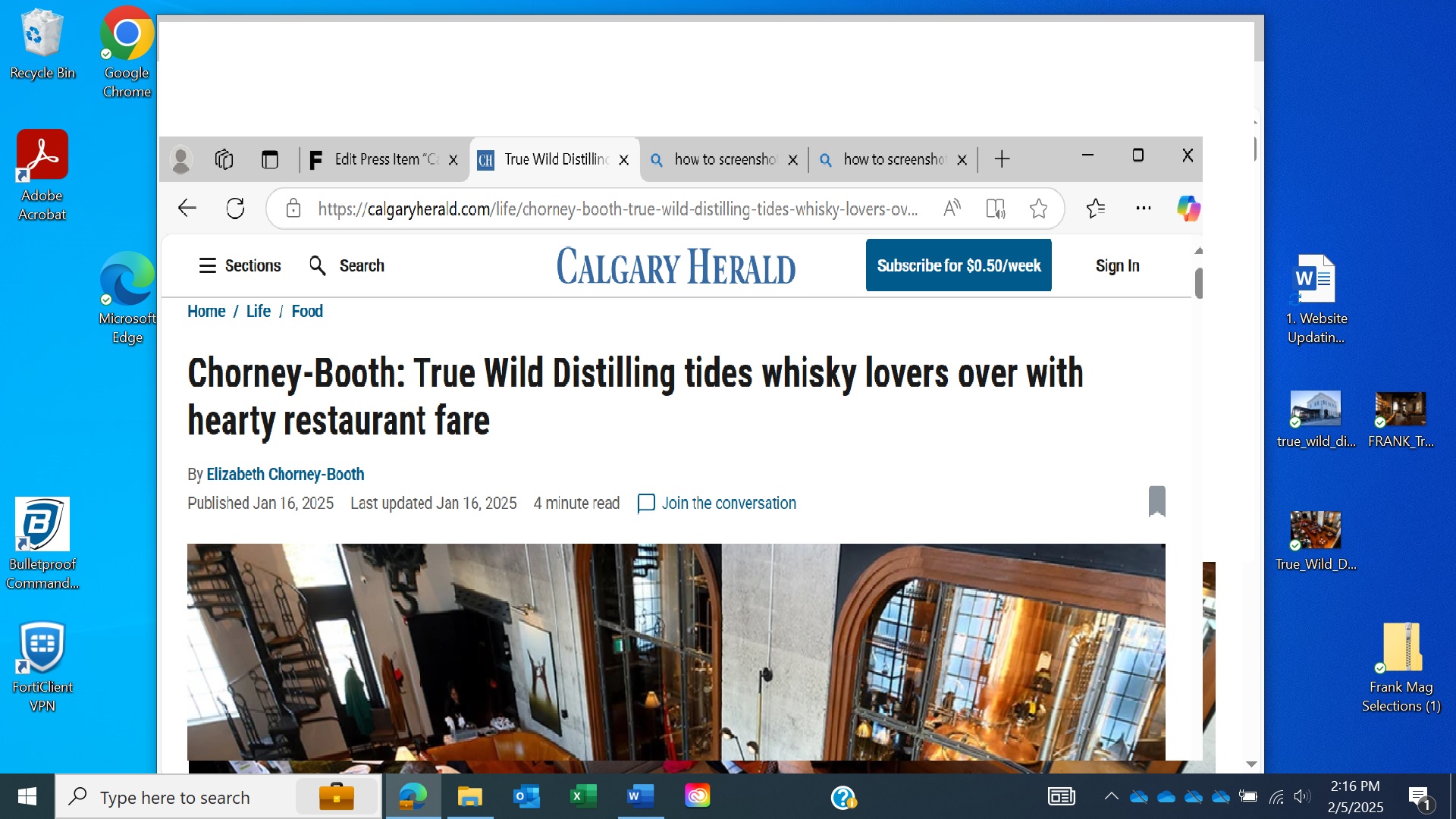Viewport: 1456px width, 819px height.
Task: Open Edge from the taskbar
Action: 413,796
